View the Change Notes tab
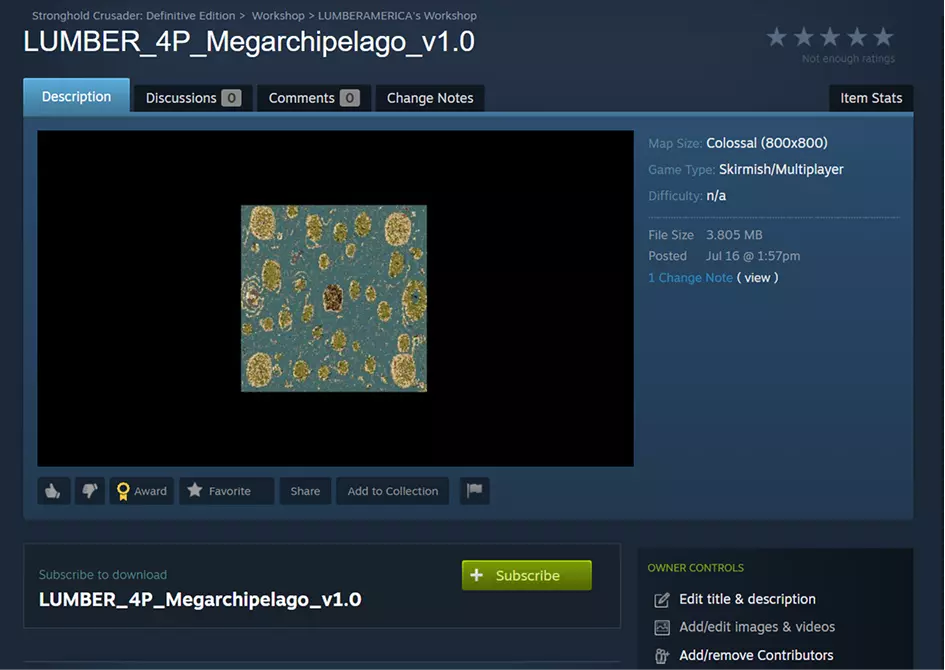This screenshot has width=945, height=670. pos(430,98)
